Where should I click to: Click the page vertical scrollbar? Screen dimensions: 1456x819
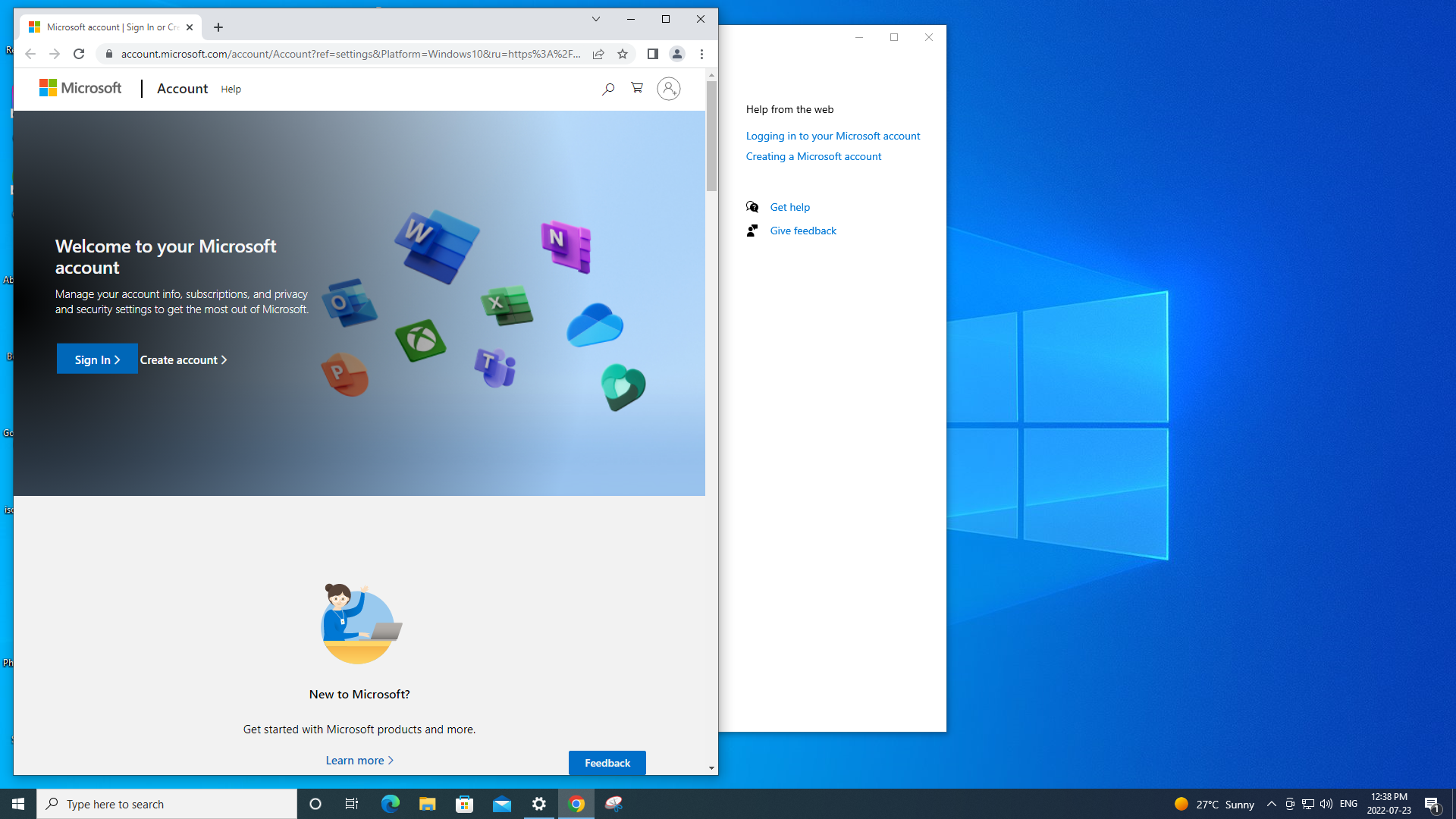click(x=711, y=136)
